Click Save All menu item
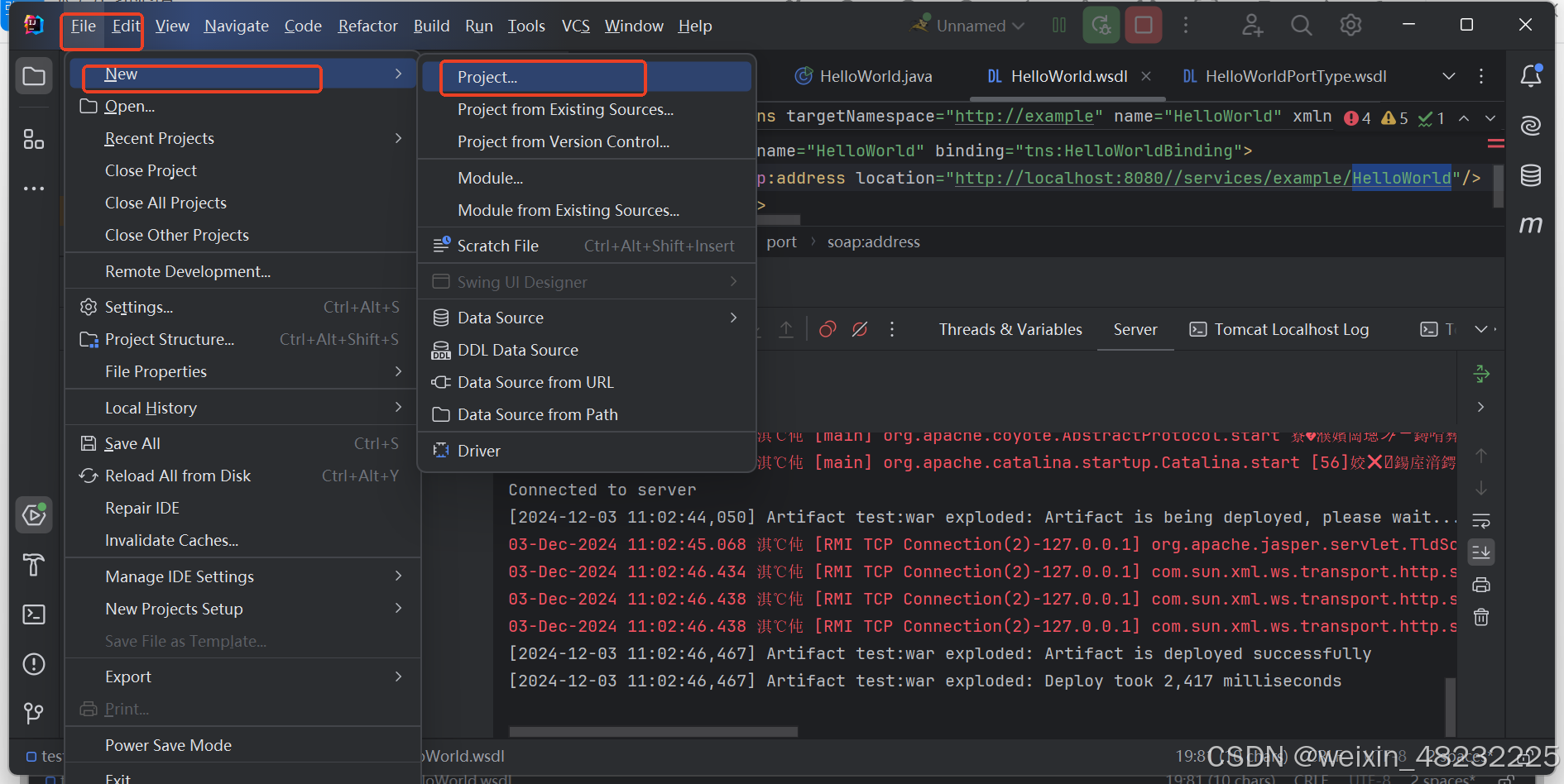This screenshot has width=1564, height=784. click(x=242, y=443)
